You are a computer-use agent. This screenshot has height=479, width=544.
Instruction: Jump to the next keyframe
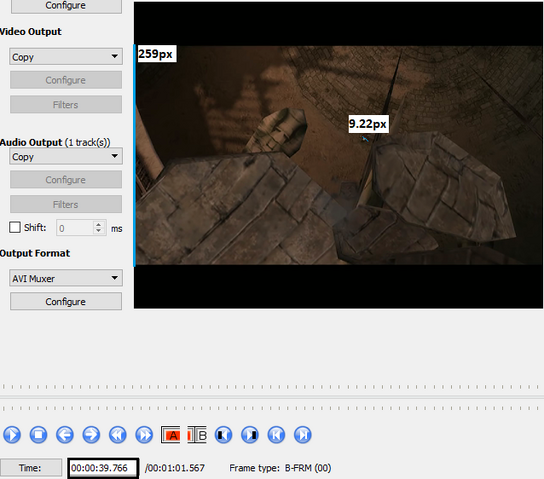144,435
